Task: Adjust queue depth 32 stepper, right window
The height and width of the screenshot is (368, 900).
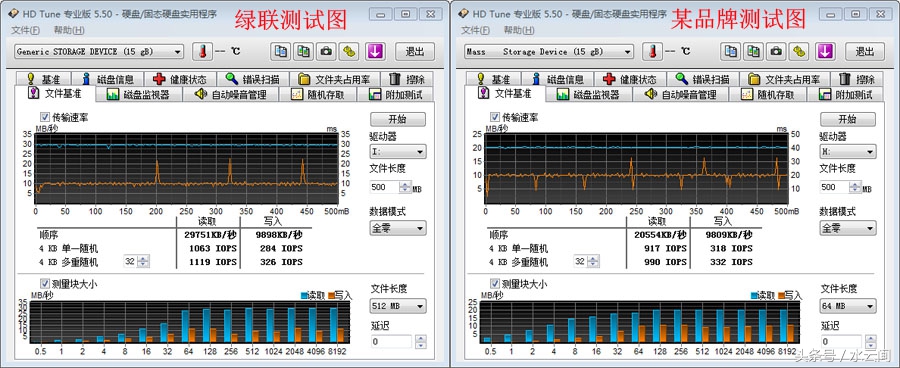Action: (x=593, y=261)
